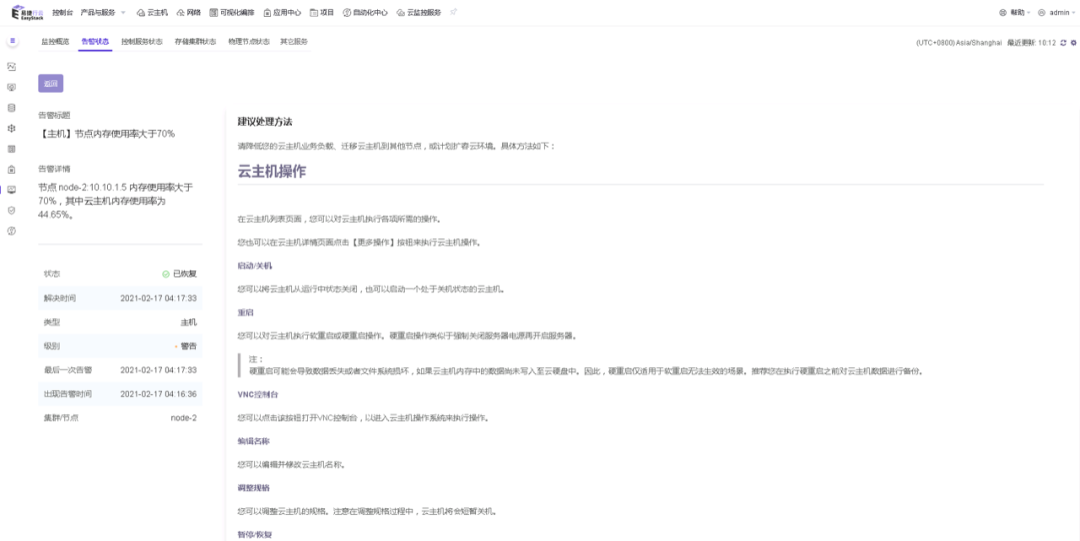The width and height of the screenshot is (1080, 541).
Task: Click the 调整规格 subheading
Action: (x=251, y=487)
